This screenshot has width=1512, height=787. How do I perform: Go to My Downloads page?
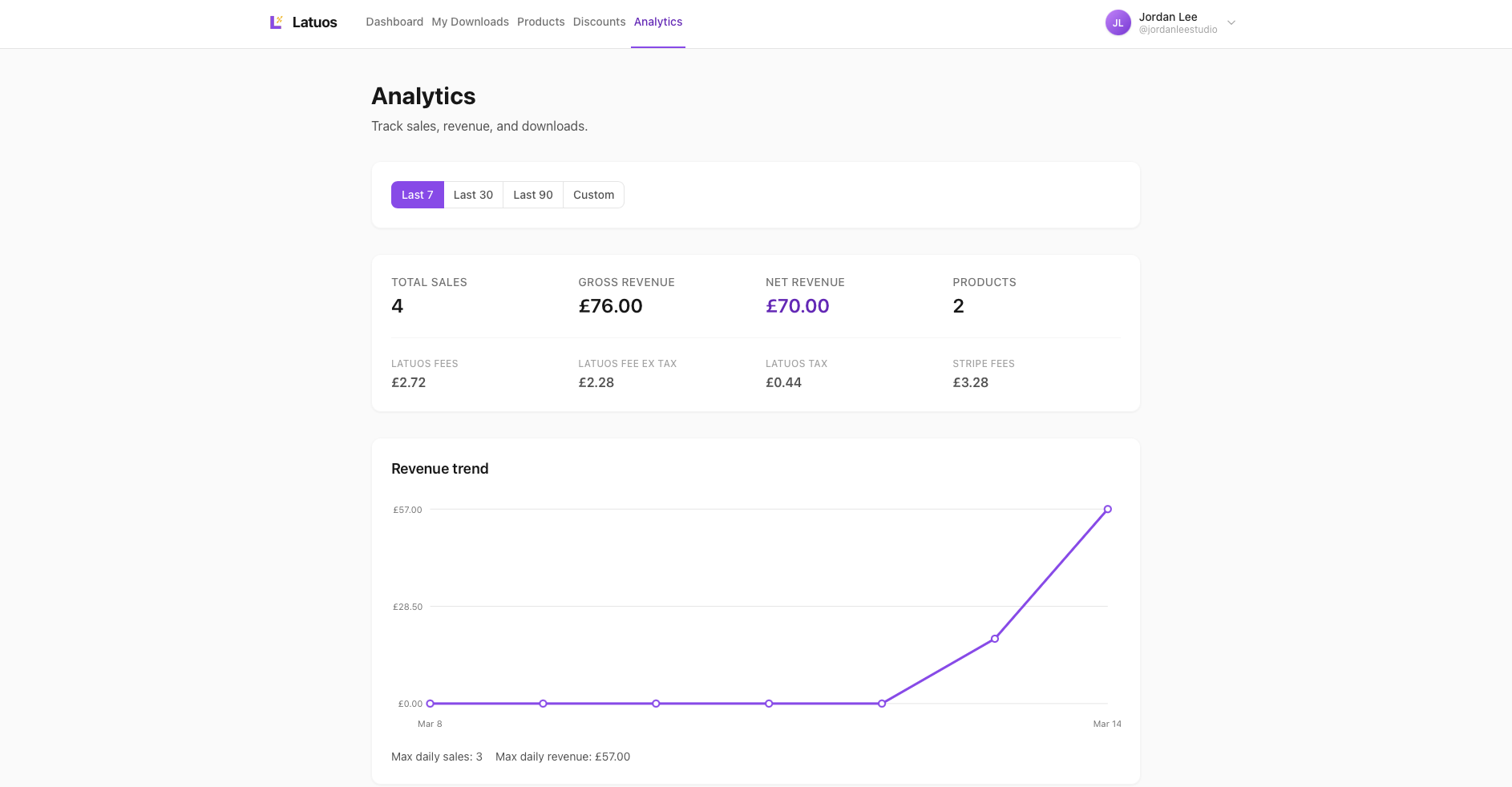click(470, 22)
